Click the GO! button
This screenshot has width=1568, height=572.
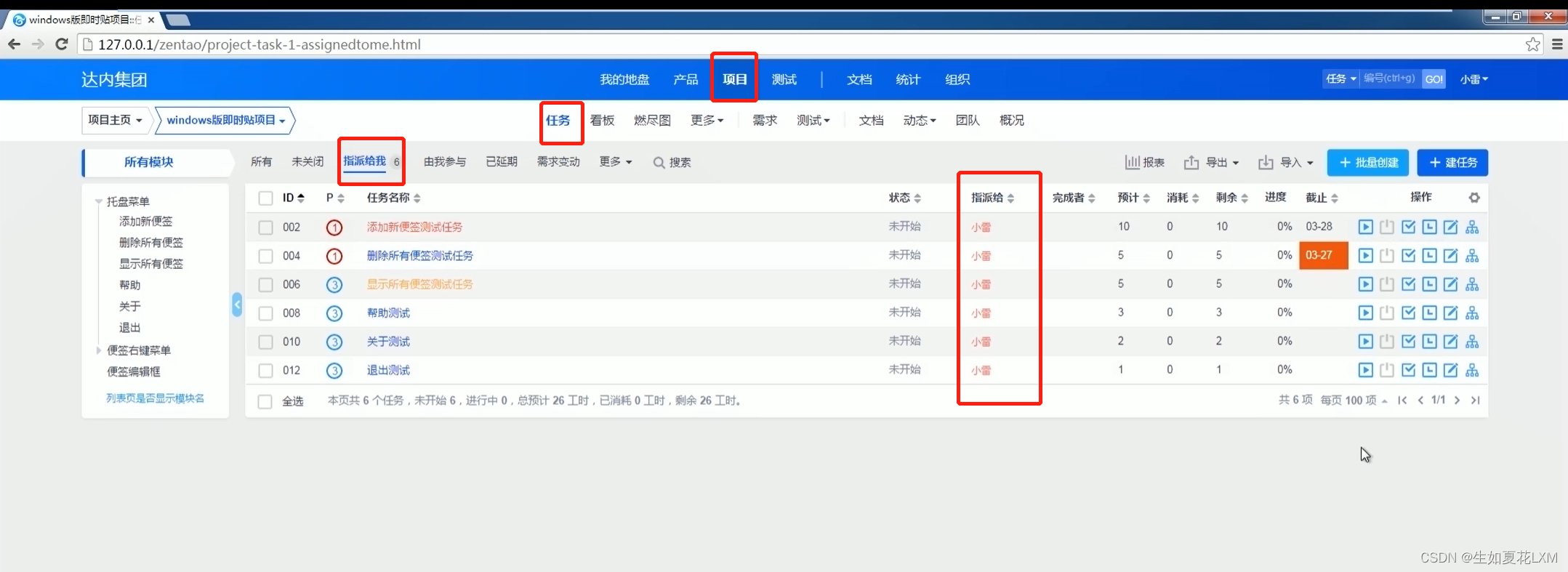tap(1434, 79)
